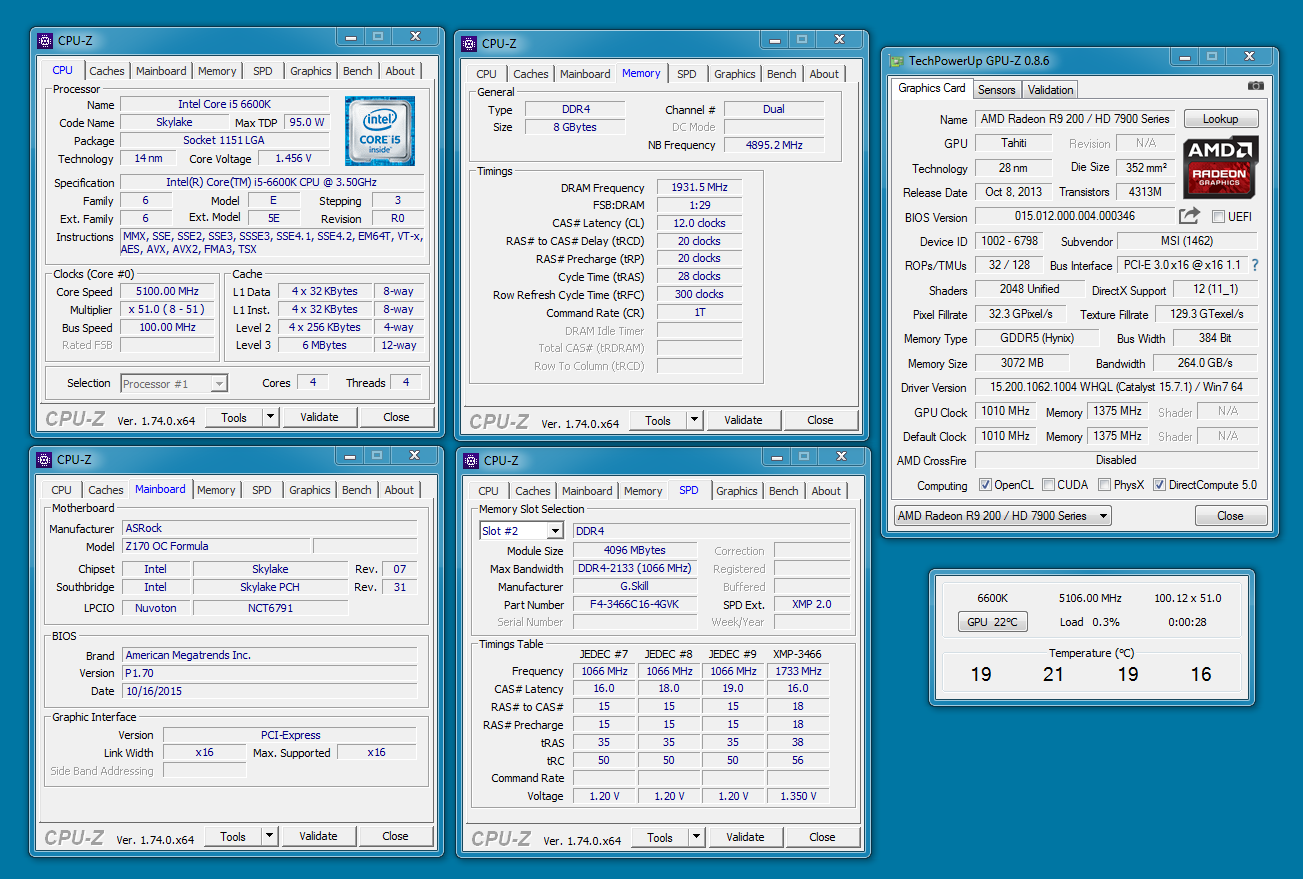
Task: Click the Memory Size value 3072 MB
Action: pyautogui.click(x=1021, y=363)
